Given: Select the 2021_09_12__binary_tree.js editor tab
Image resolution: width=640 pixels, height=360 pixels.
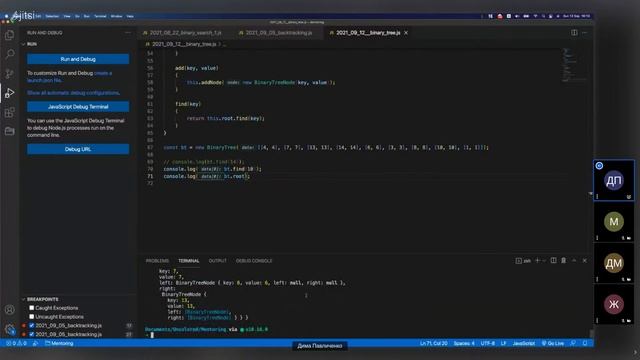Looking at the screenshot, I should click(368, 33).
